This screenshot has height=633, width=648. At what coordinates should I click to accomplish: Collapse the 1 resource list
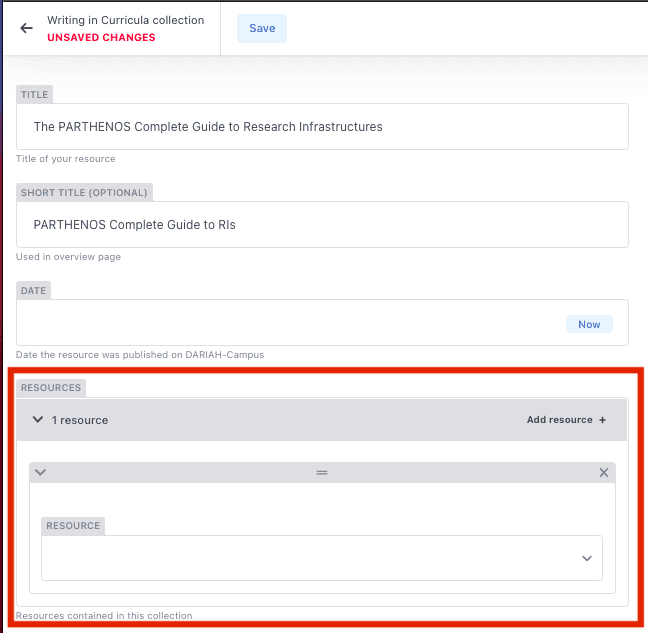point(38,420)
